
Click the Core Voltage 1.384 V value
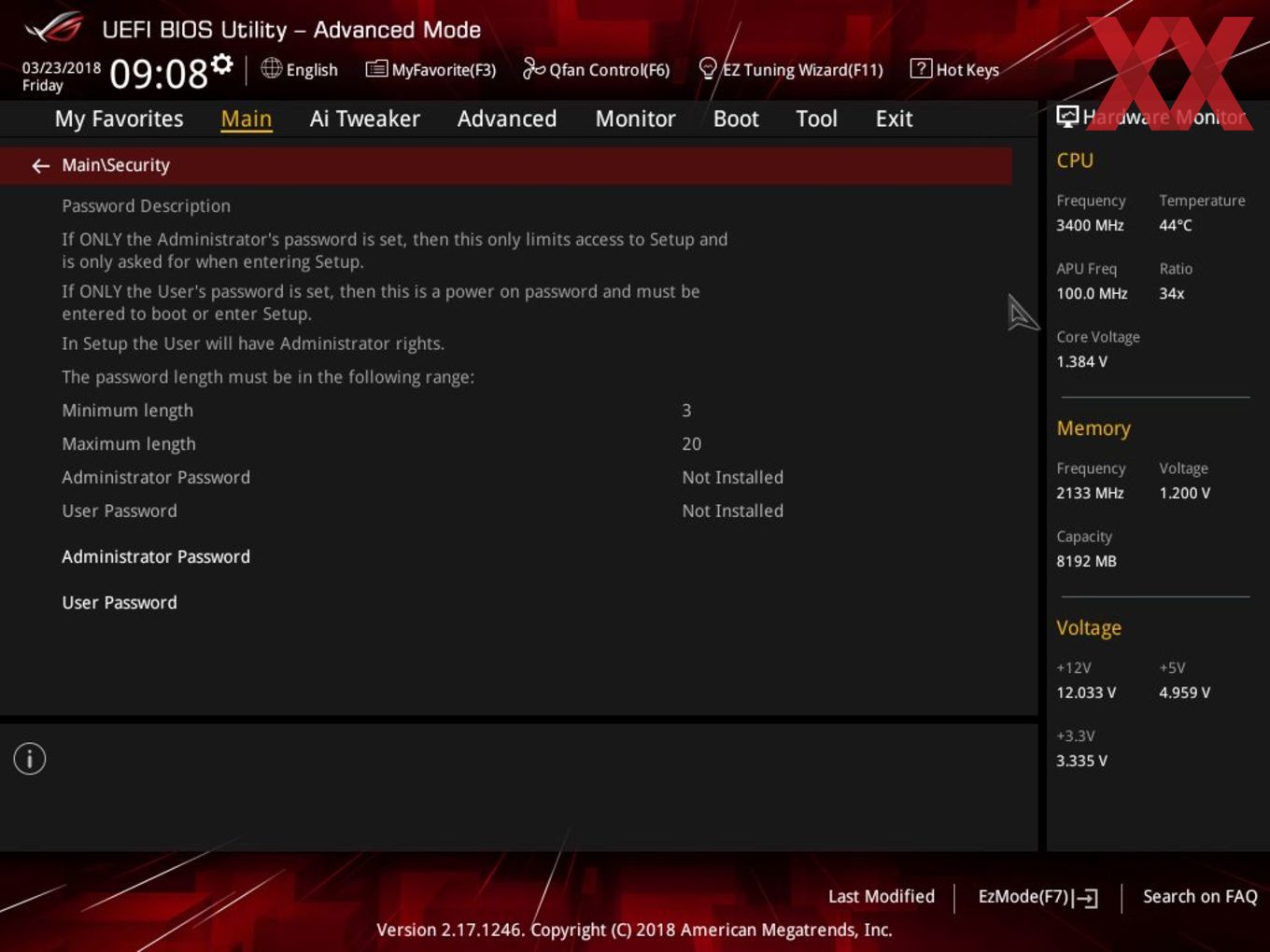[x=1081, y=361]
